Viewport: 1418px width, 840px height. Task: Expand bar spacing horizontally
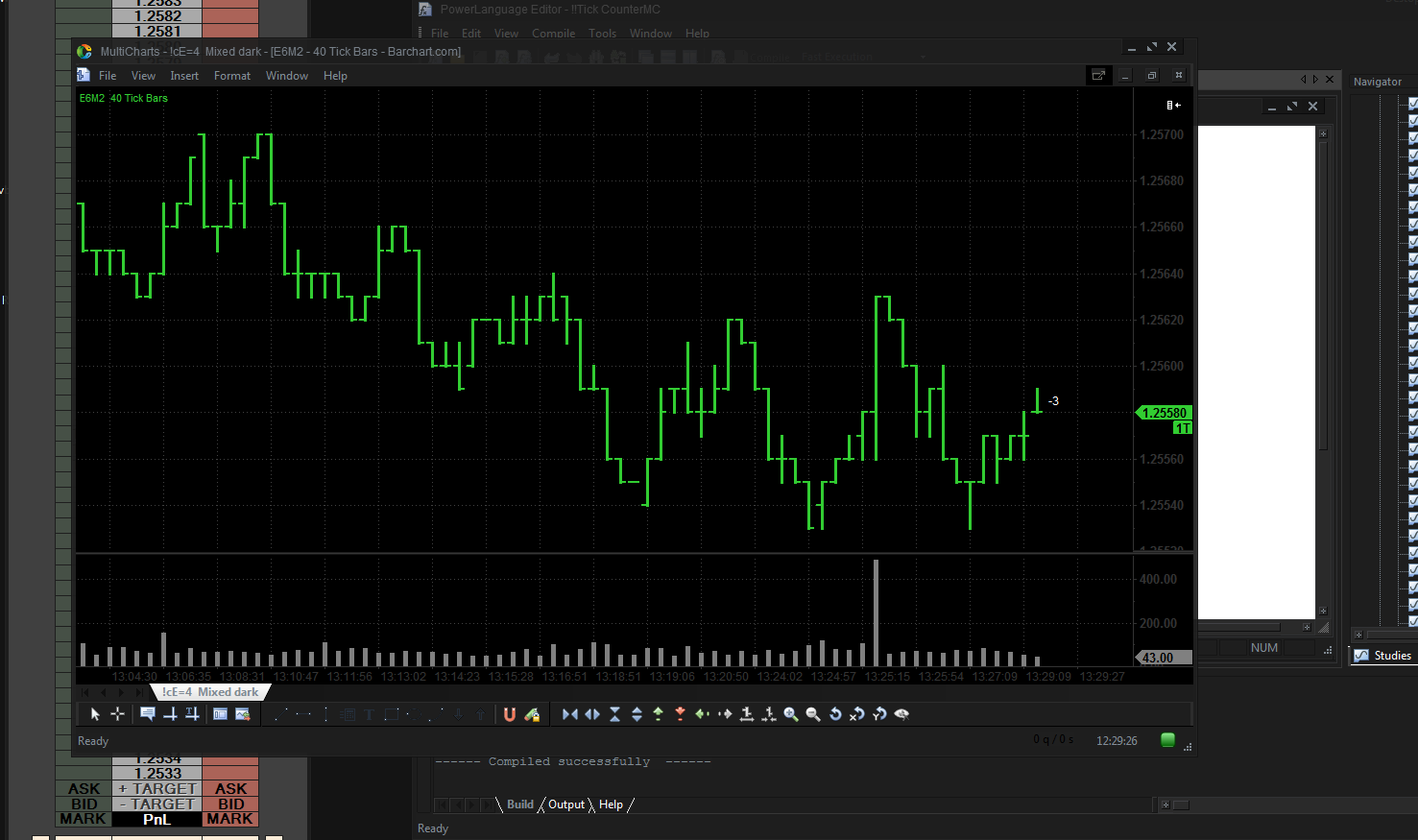click(x=592, y=714)
